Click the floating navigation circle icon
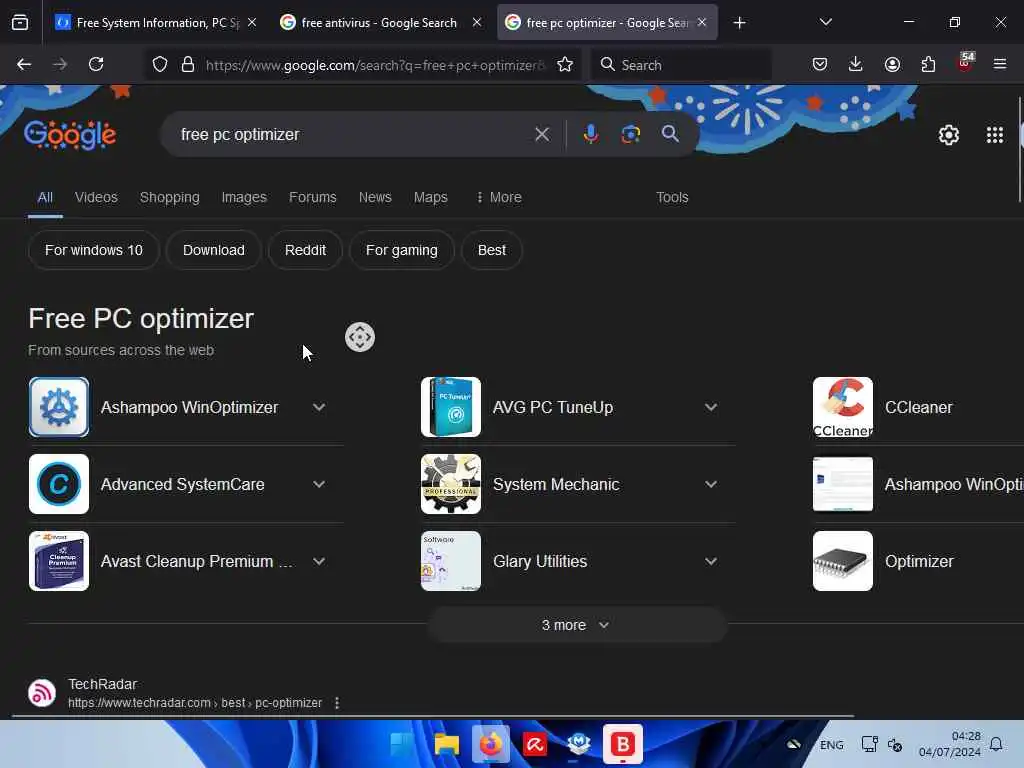This screenshot has width=1024, height=768. coord(360,337)
